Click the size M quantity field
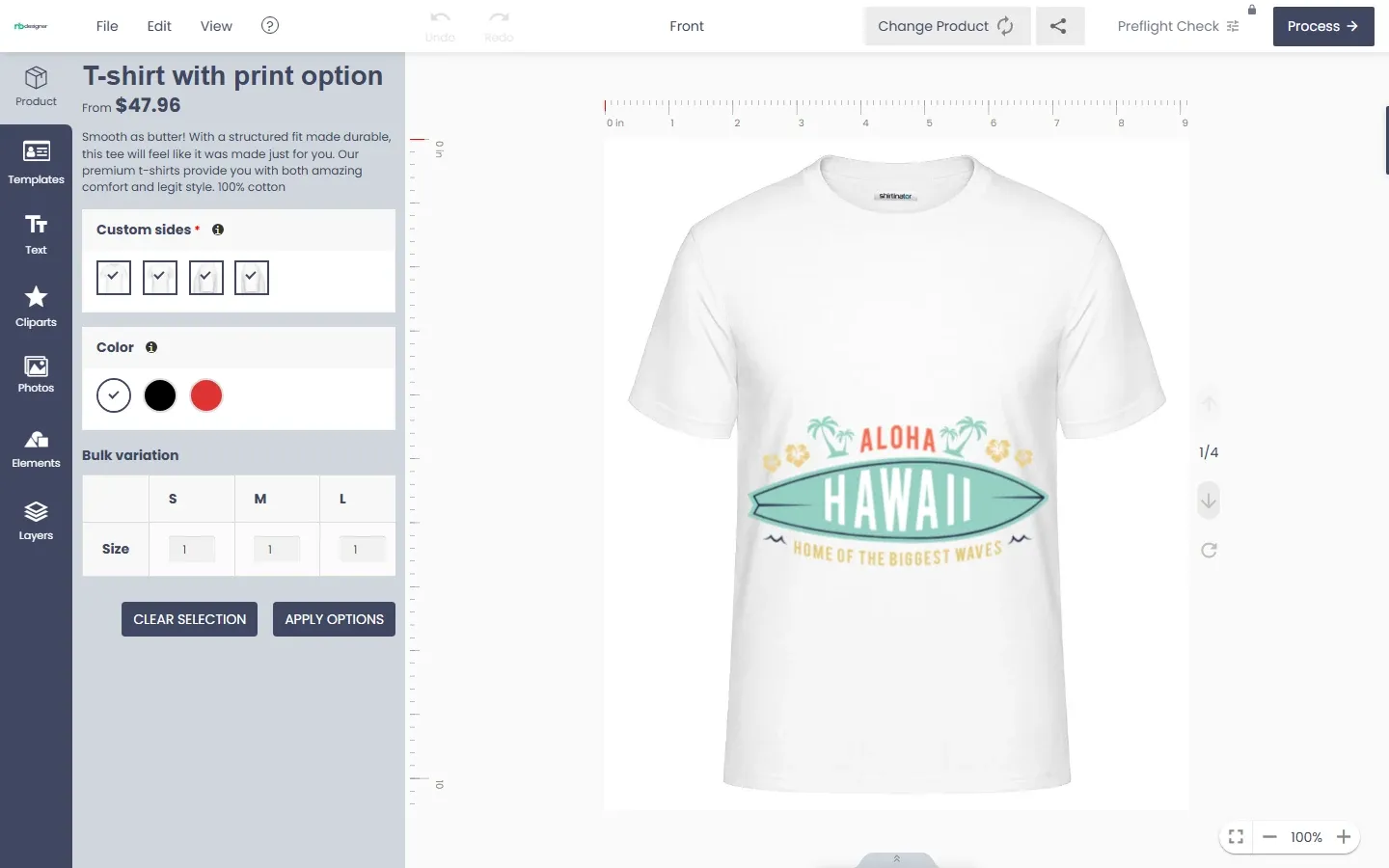 pyautogui.click(x=277, y=549)
